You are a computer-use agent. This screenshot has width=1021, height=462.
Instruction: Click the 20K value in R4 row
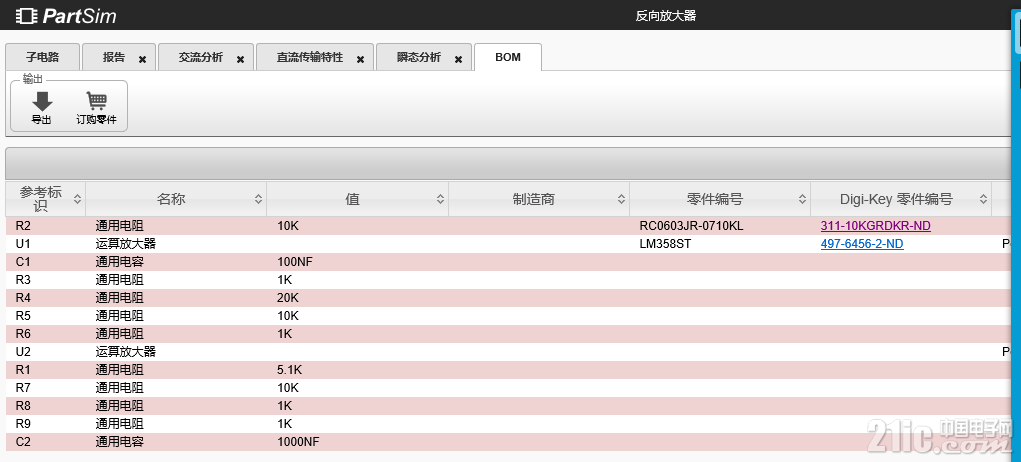(288, 298)
